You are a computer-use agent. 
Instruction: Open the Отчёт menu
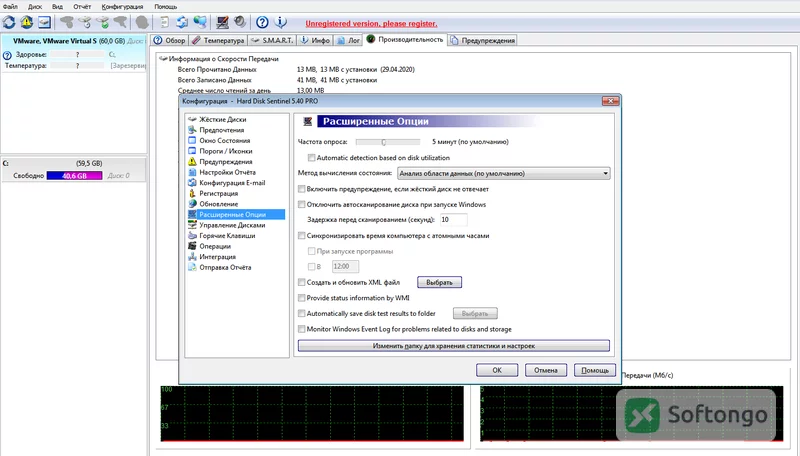[x=82, y=7]
